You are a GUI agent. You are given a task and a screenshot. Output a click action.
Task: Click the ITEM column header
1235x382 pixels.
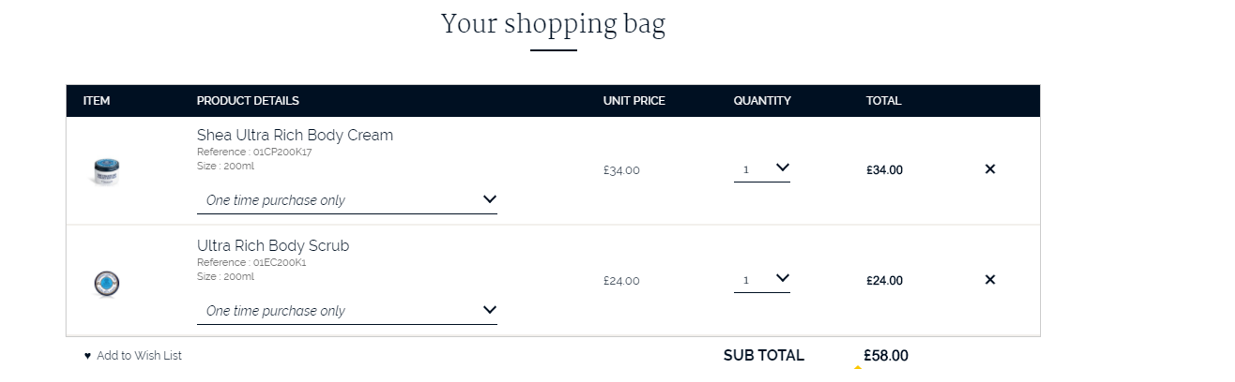click(96, 101)
